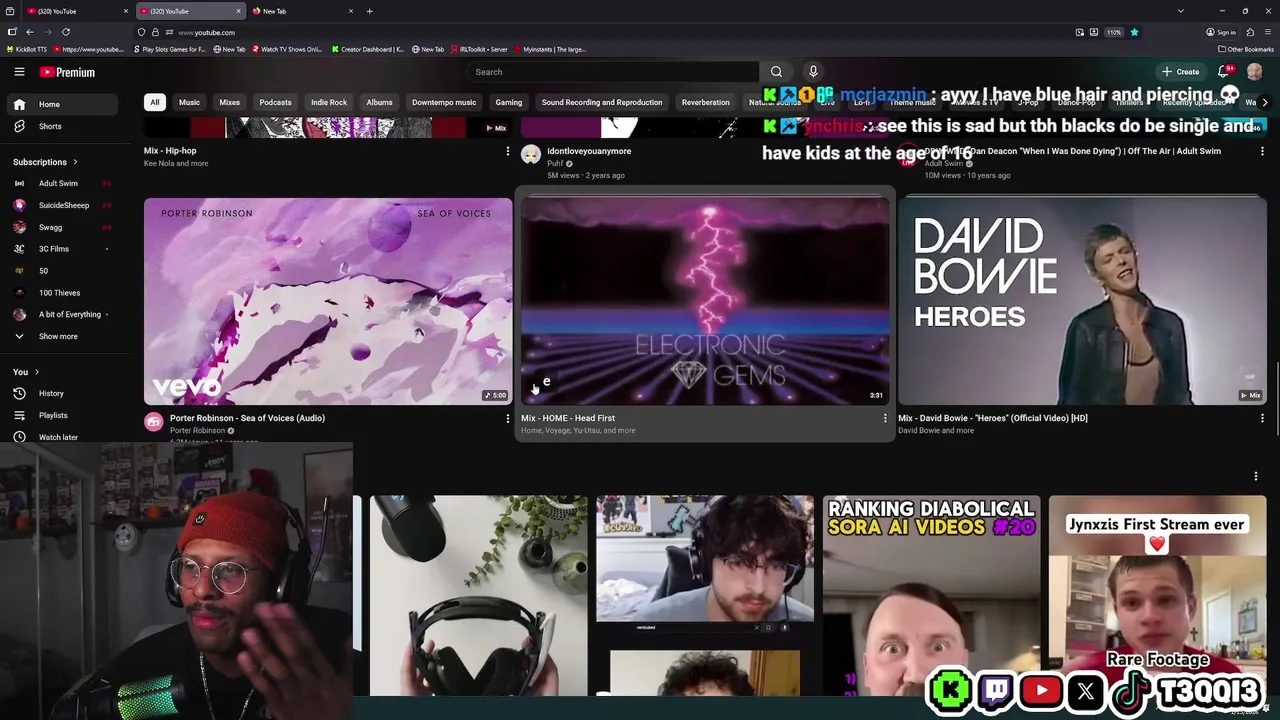Open options menu for Mix - Hip-hop
The width and height of the screenshot is (1280, 720).
point(507,151)
